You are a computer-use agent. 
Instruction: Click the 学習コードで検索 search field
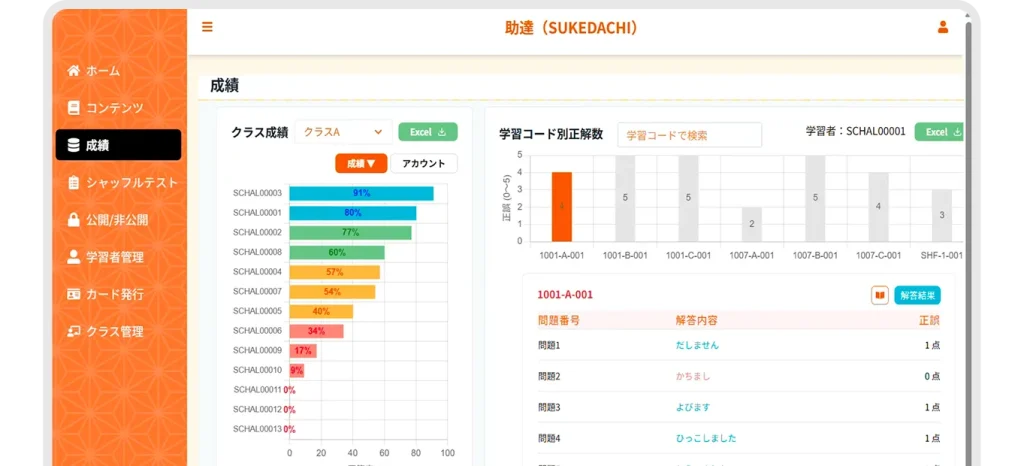689,135
